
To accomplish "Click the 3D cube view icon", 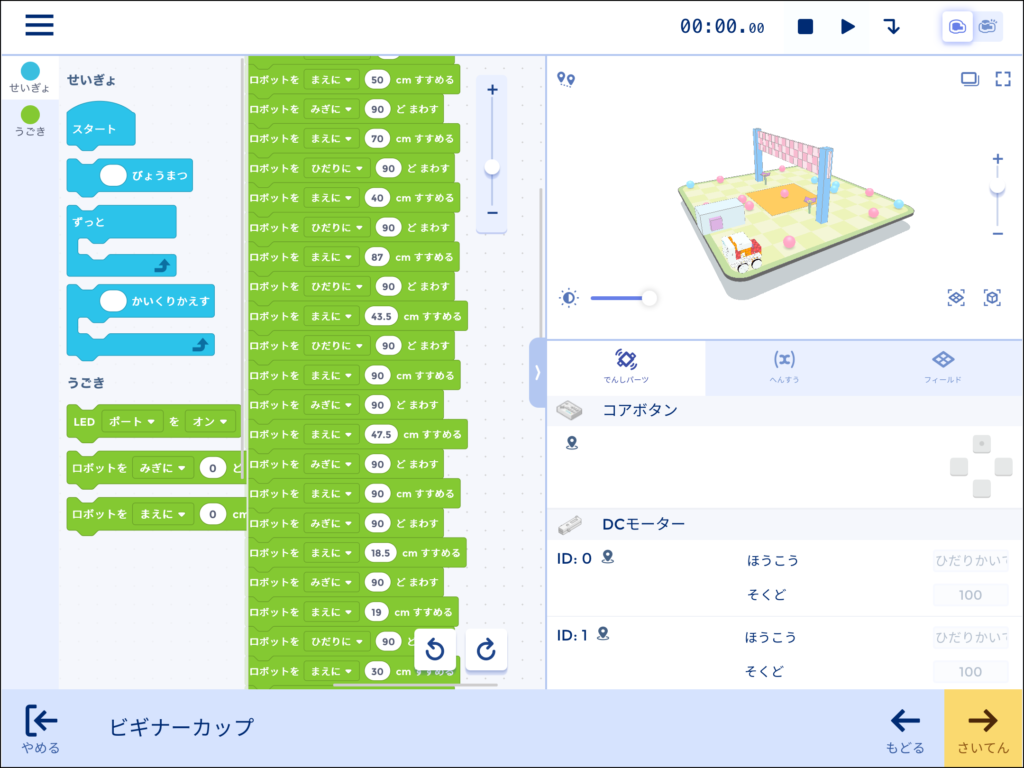I will (992, 298).
